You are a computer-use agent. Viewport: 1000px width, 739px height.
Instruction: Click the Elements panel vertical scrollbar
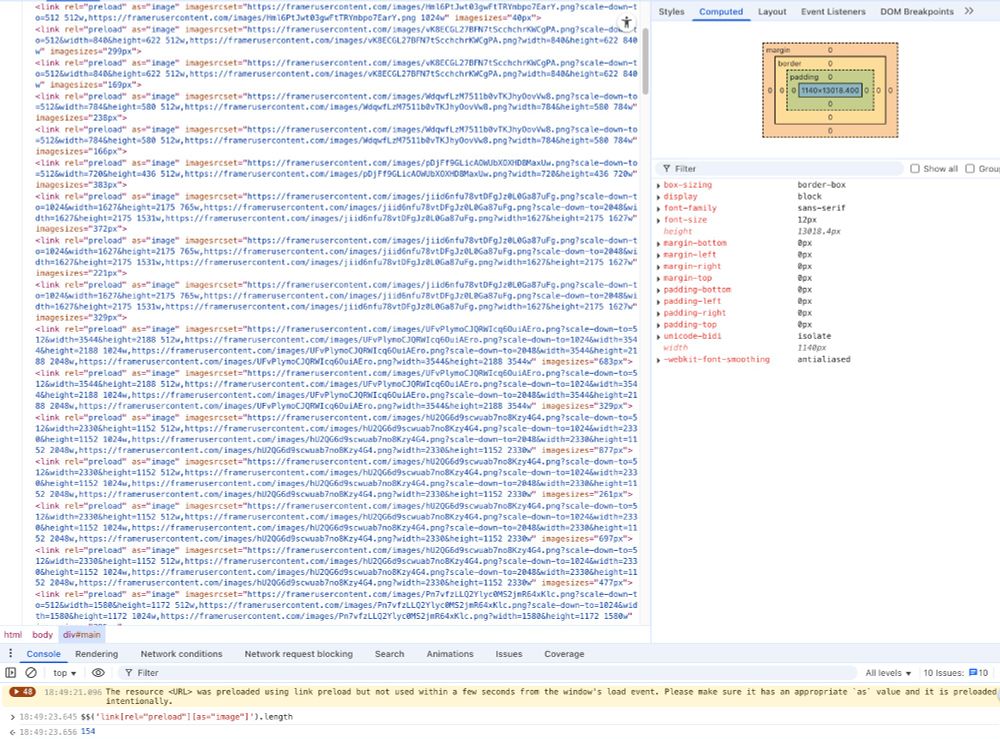(645, 61)
